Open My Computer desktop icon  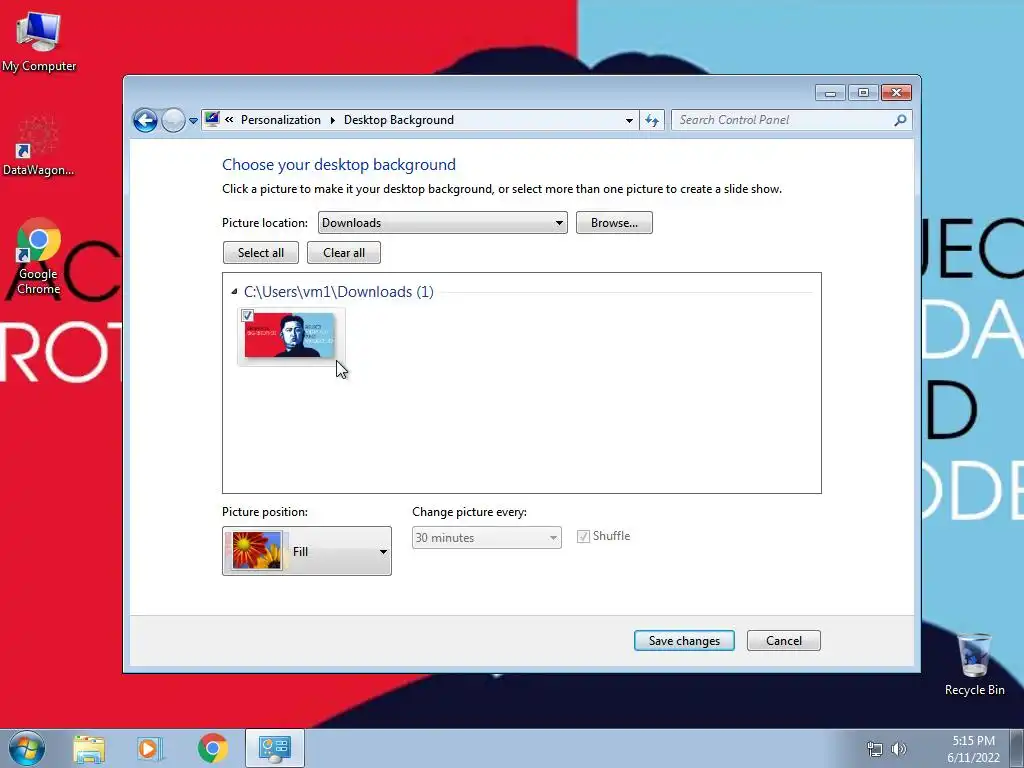click(x=39, y=40)
